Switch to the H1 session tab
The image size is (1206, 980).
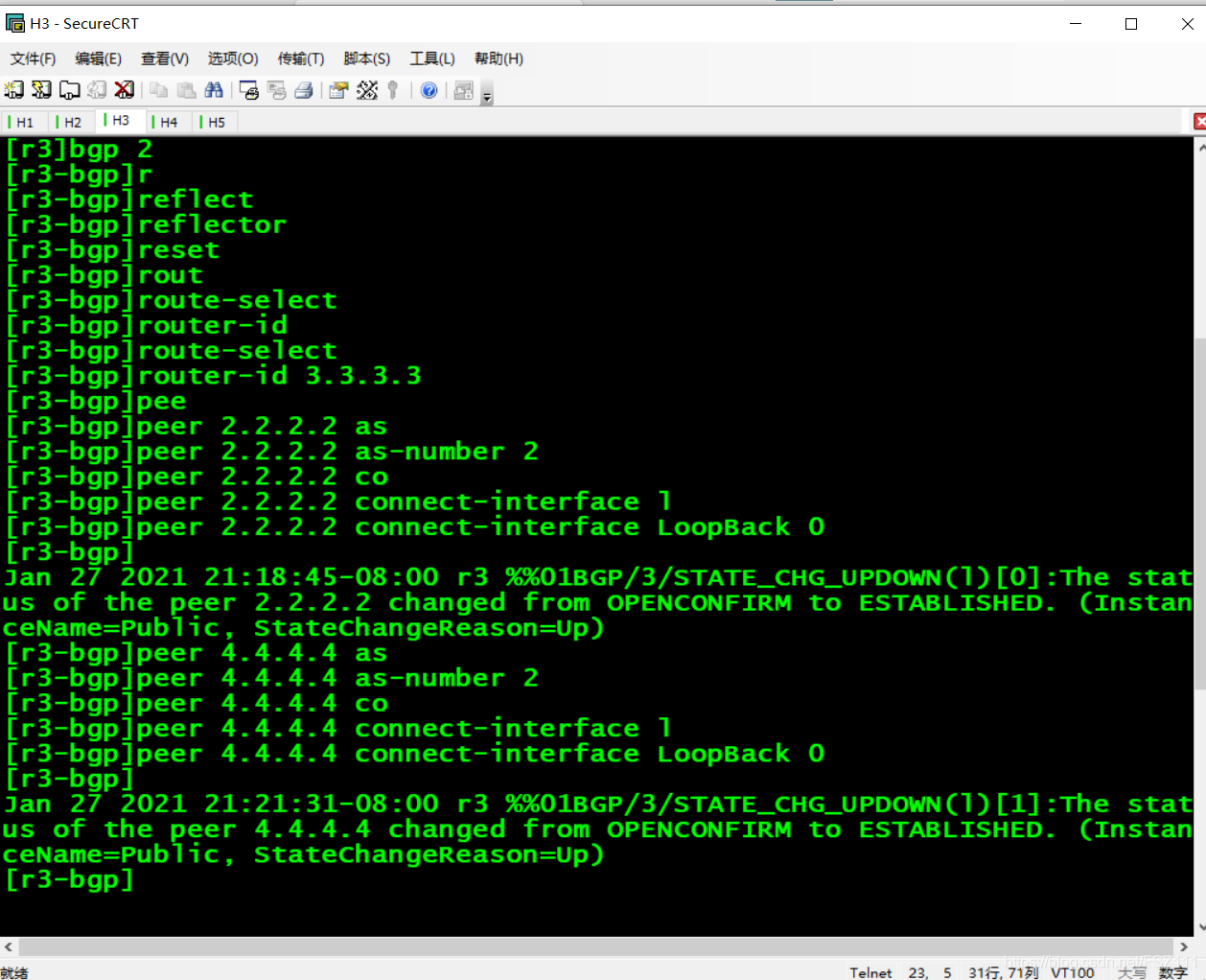22,122
